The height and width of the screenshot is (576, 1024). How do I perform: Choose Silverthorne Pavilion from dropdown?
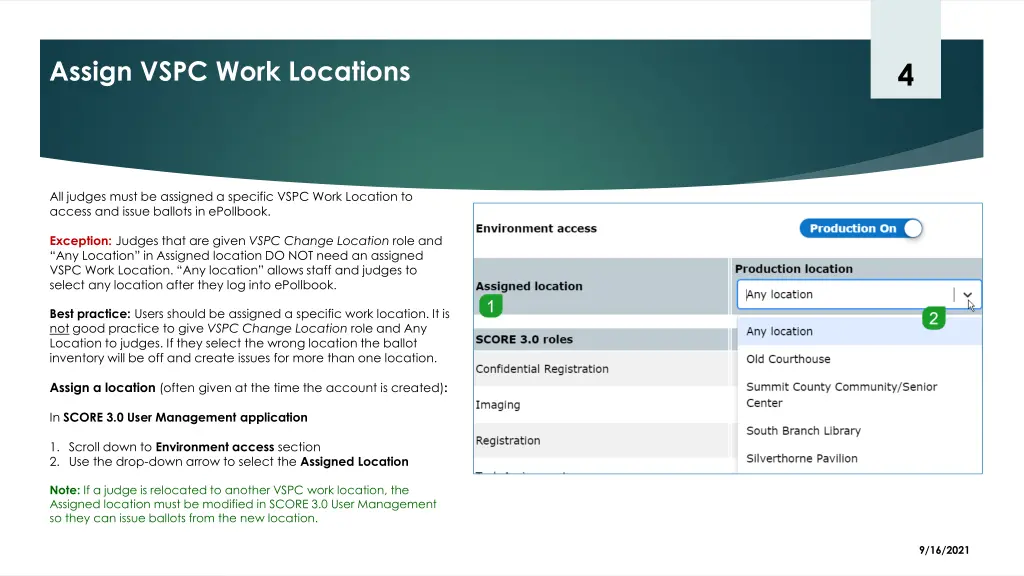tap(802, 458)
